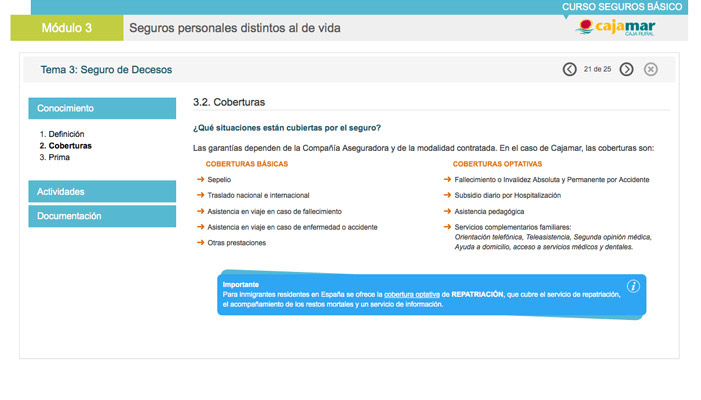
Task: Click 'Asistencia en viaje en caso de fallecimiento'
Action: pyautogui.click(x=274, y=211)
